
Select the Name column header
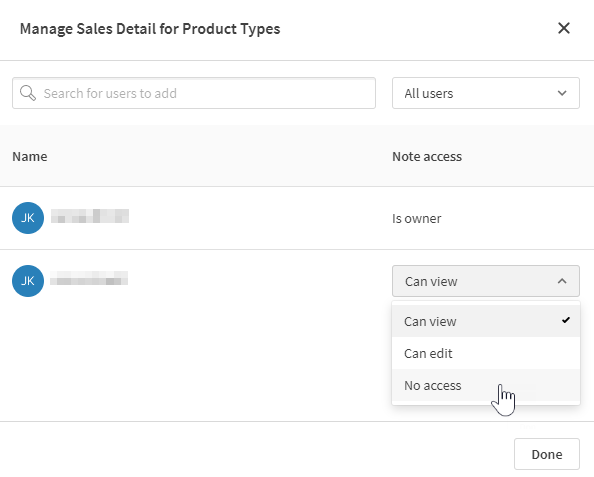point(30,156)
